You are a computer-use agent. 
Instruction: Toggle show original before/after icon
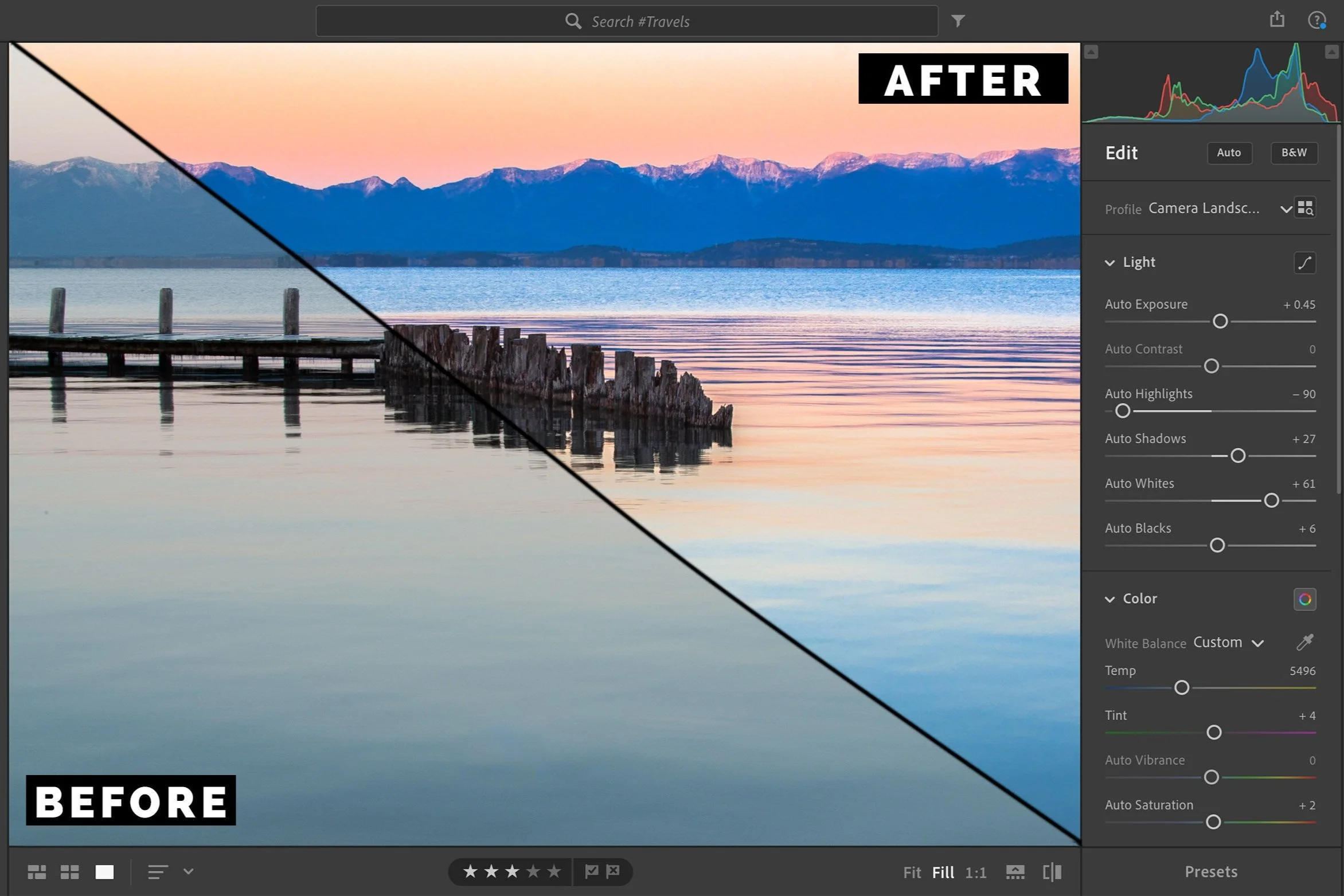click(1052, 872)
